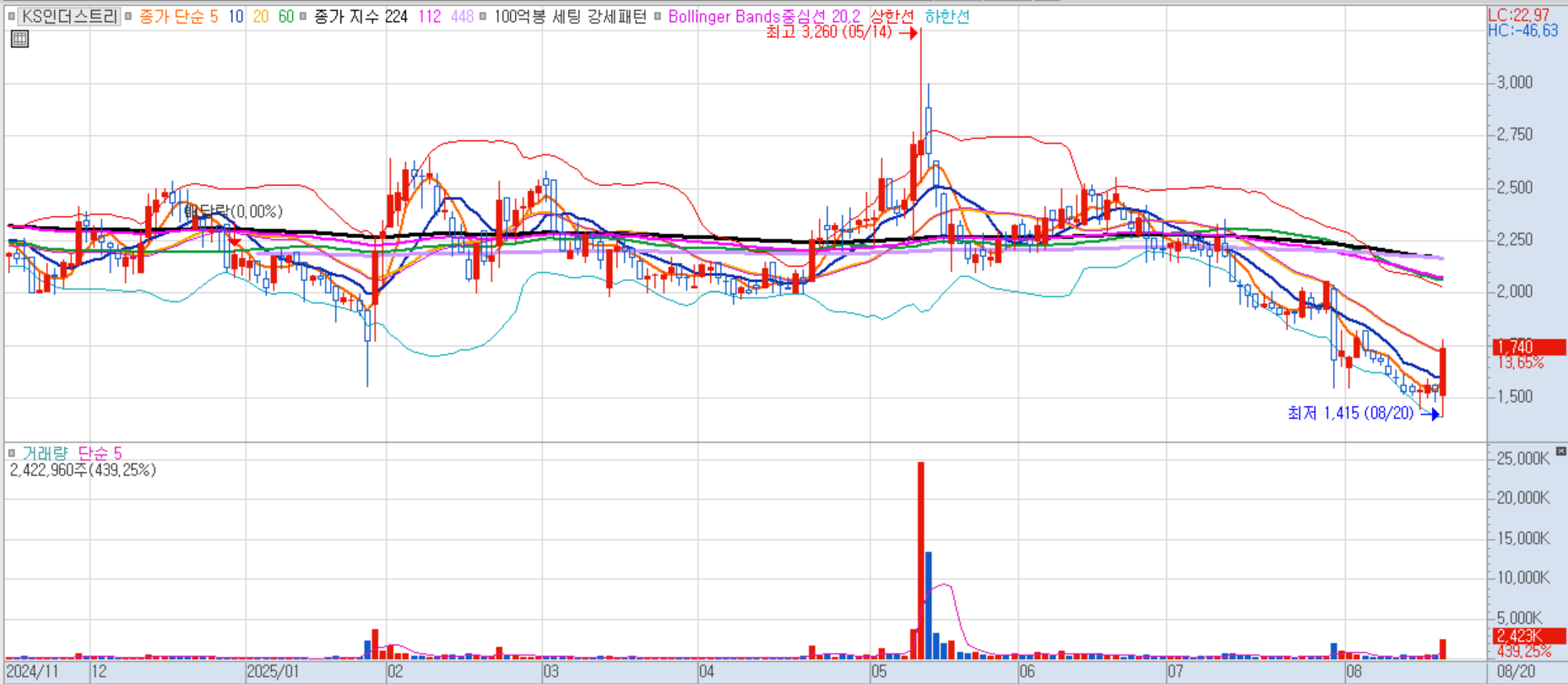The image size is (1568, 684).
Task: Close the volume panel with the X icon
Action: [x=1560, y=452]
